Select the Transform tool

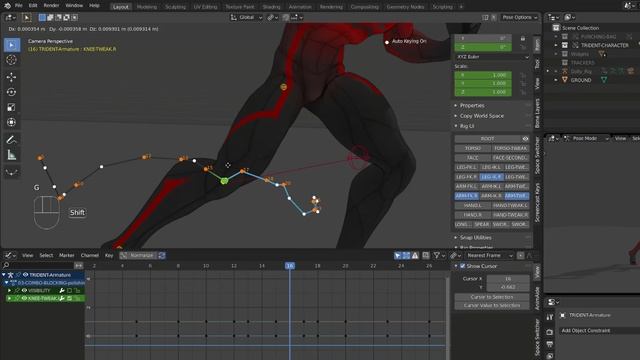[x=11, y=122]
